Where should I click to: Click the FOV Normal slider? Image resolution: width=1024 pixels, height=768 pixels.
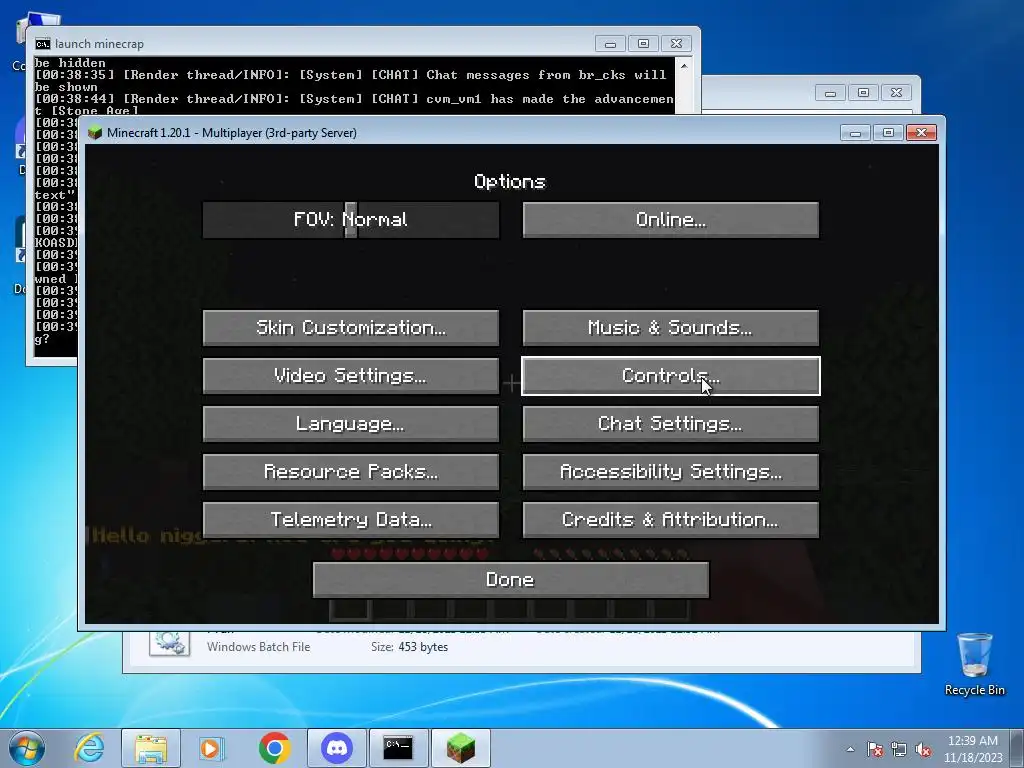tap(351, 220)
